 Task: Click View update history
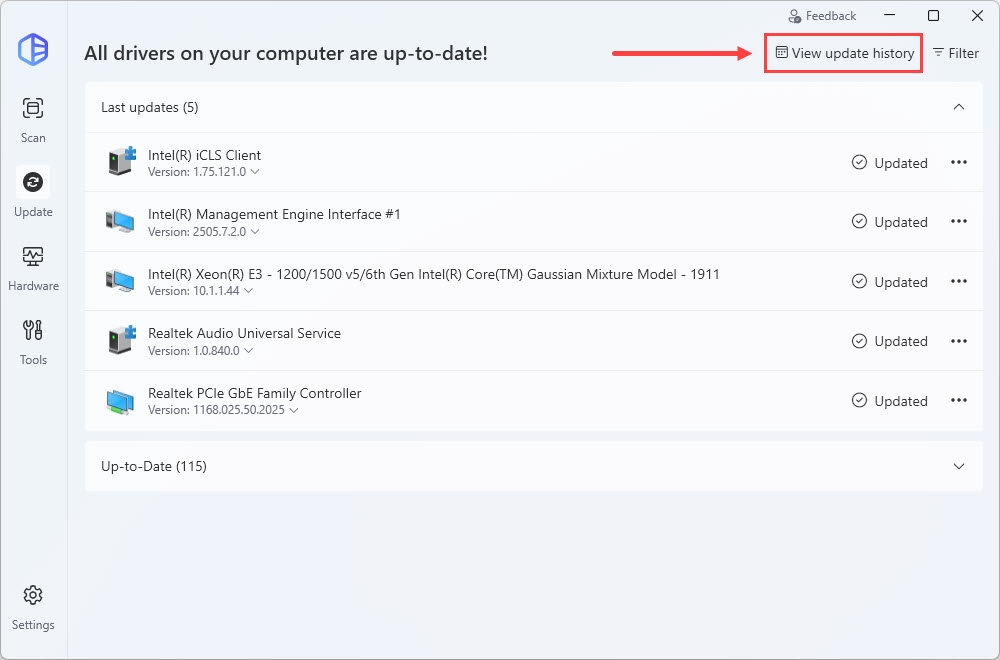[845, 53]
